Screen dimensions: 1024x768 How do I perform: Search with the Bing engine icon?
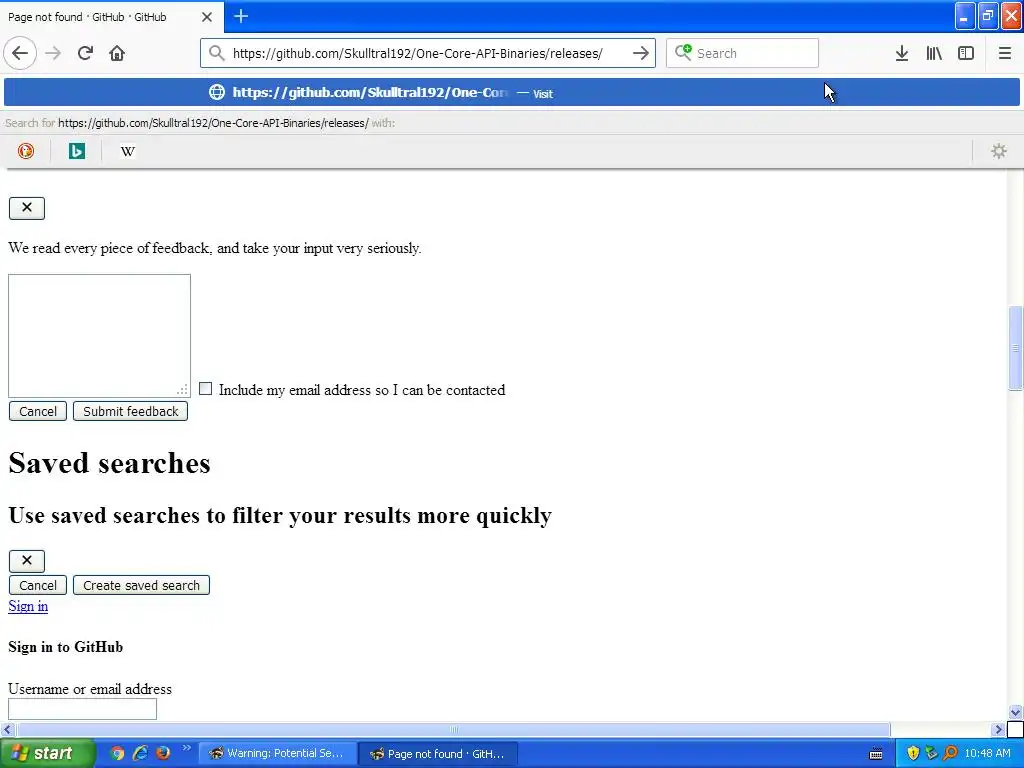click(77, 152)
